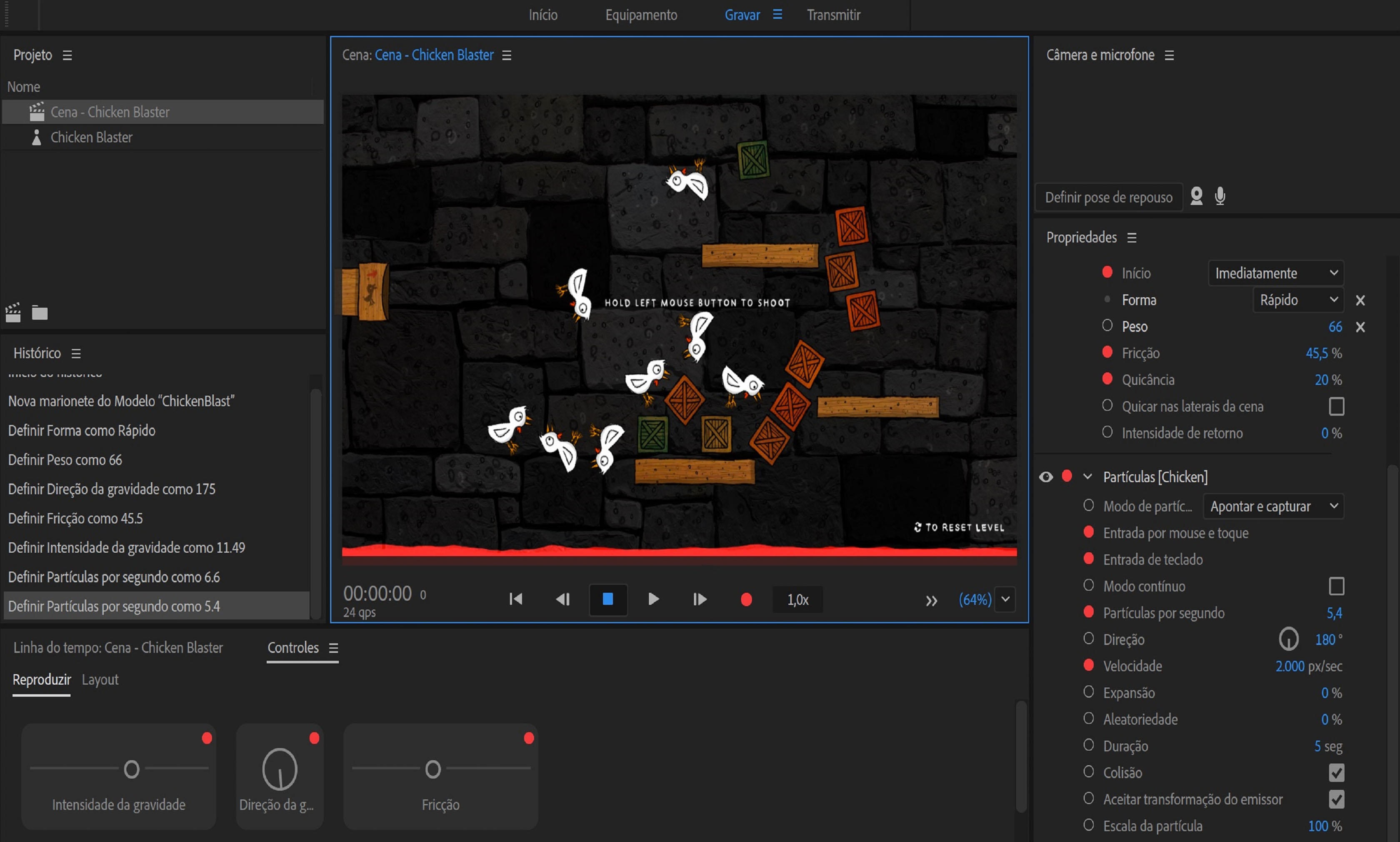The image size is (1400, 842).
Task: Toggle the microphone input icon
Action: (x=1220, y=196)
